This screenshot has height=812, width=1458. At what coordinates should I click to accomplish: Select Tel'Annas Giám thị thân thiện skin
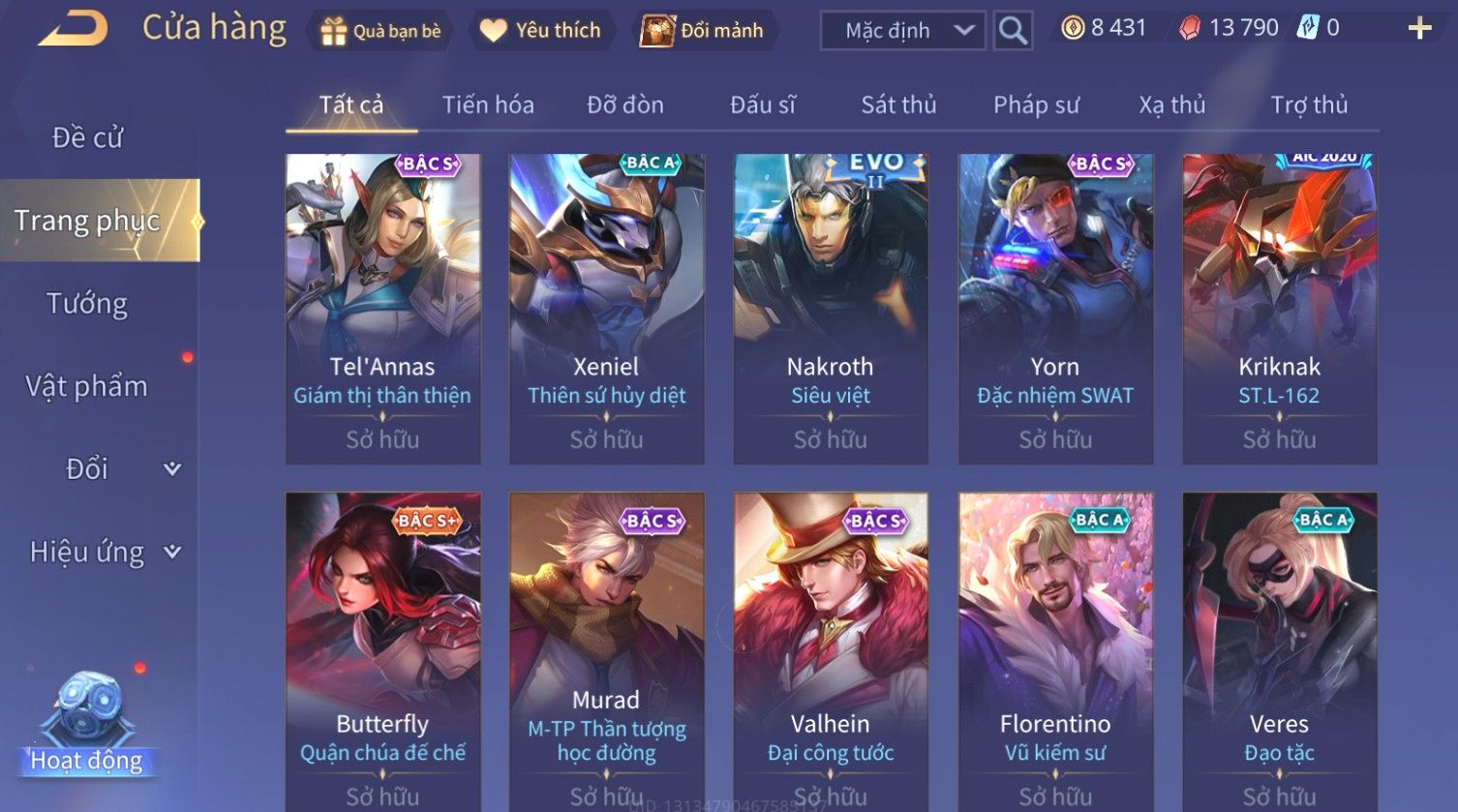pos(382,309)
